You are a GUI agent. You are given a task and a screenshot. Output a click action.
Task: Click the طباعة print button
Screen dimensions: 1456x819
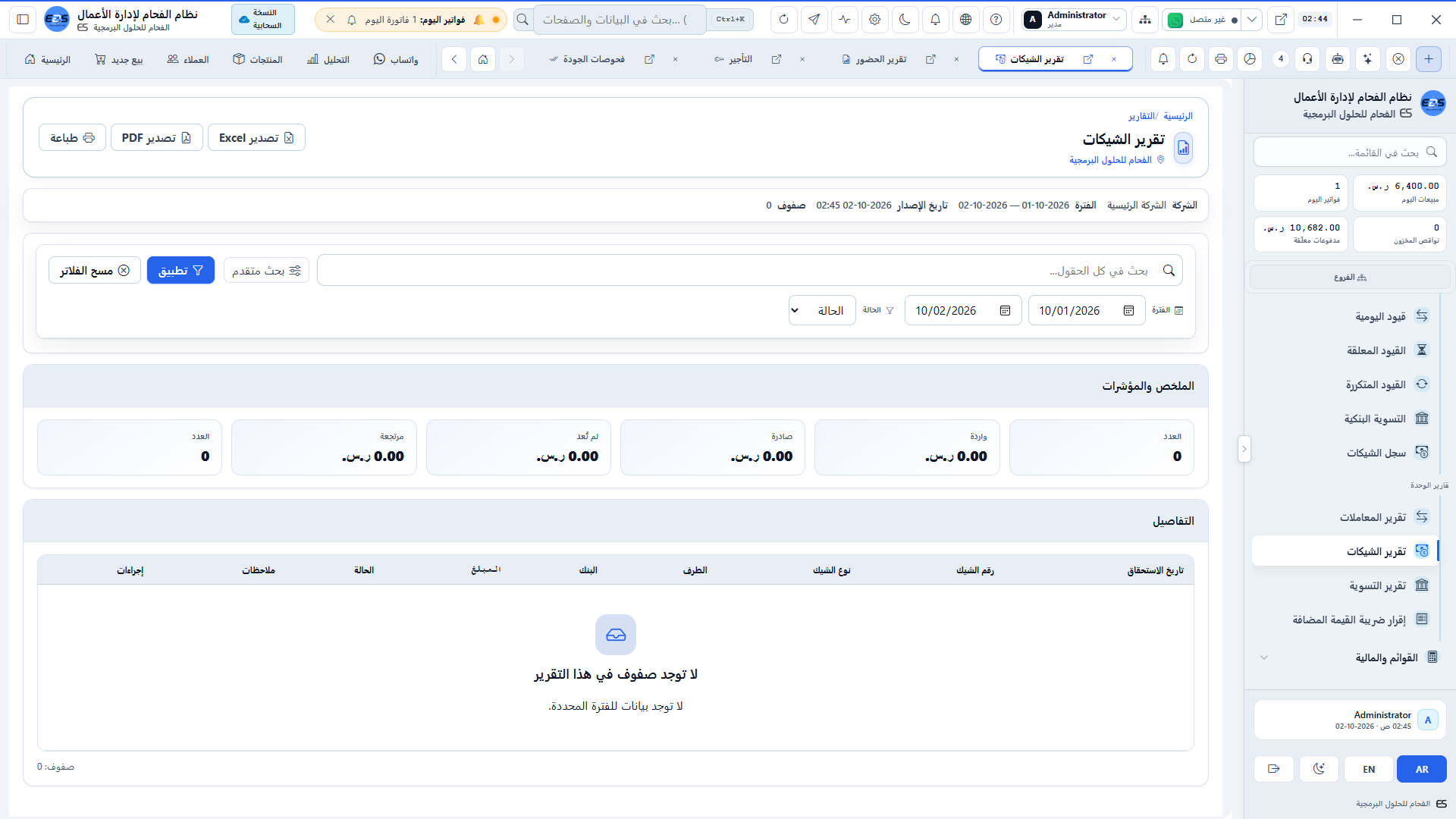pyautogui.click(x=72, y=137)
